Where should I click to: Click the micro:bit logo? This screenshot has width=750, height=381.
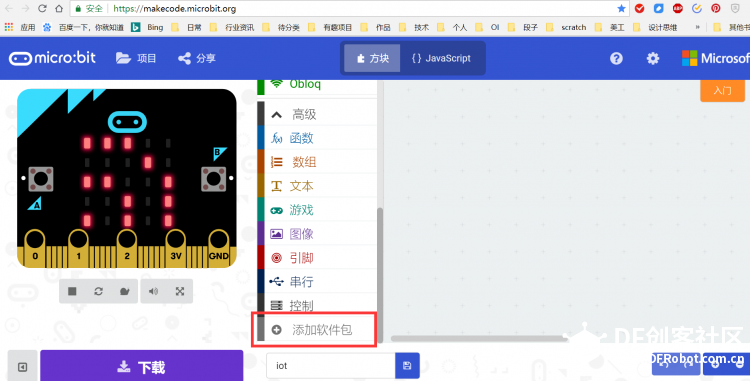click(x=52, y=58)
